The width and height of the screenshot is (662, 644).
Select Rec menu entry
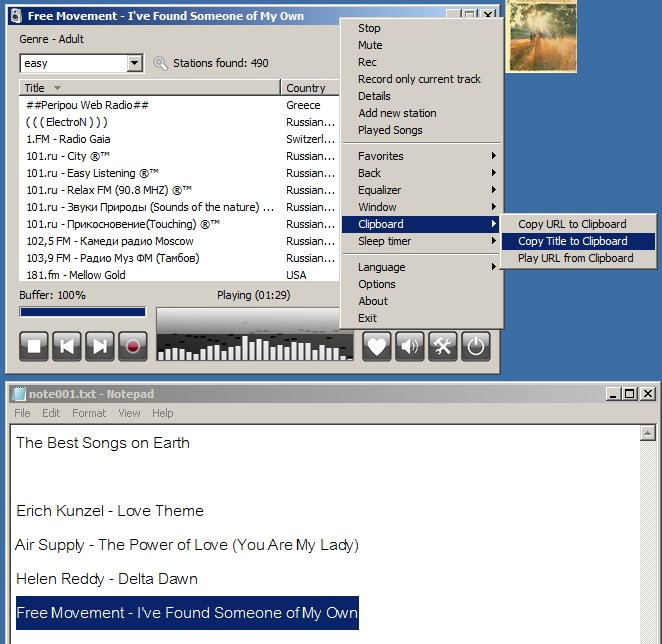pyautogui.click(x=421, y=62)
